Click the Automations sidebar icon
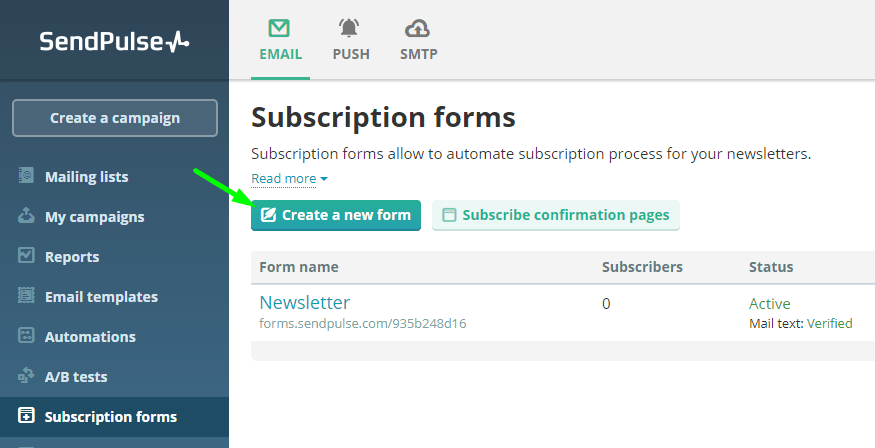Image resolution: width=875 pixels, height=448 pixels. [x=27, y=336]
